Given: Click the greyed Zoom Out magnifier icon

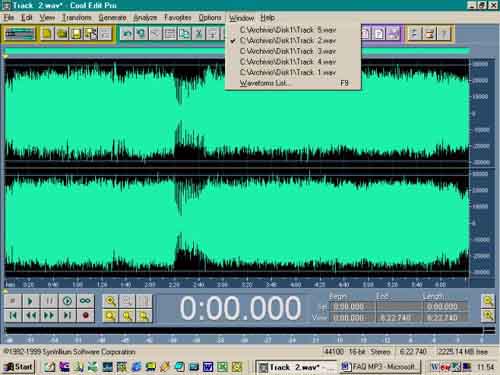Looking at the screenshot, I should [127, 301].
